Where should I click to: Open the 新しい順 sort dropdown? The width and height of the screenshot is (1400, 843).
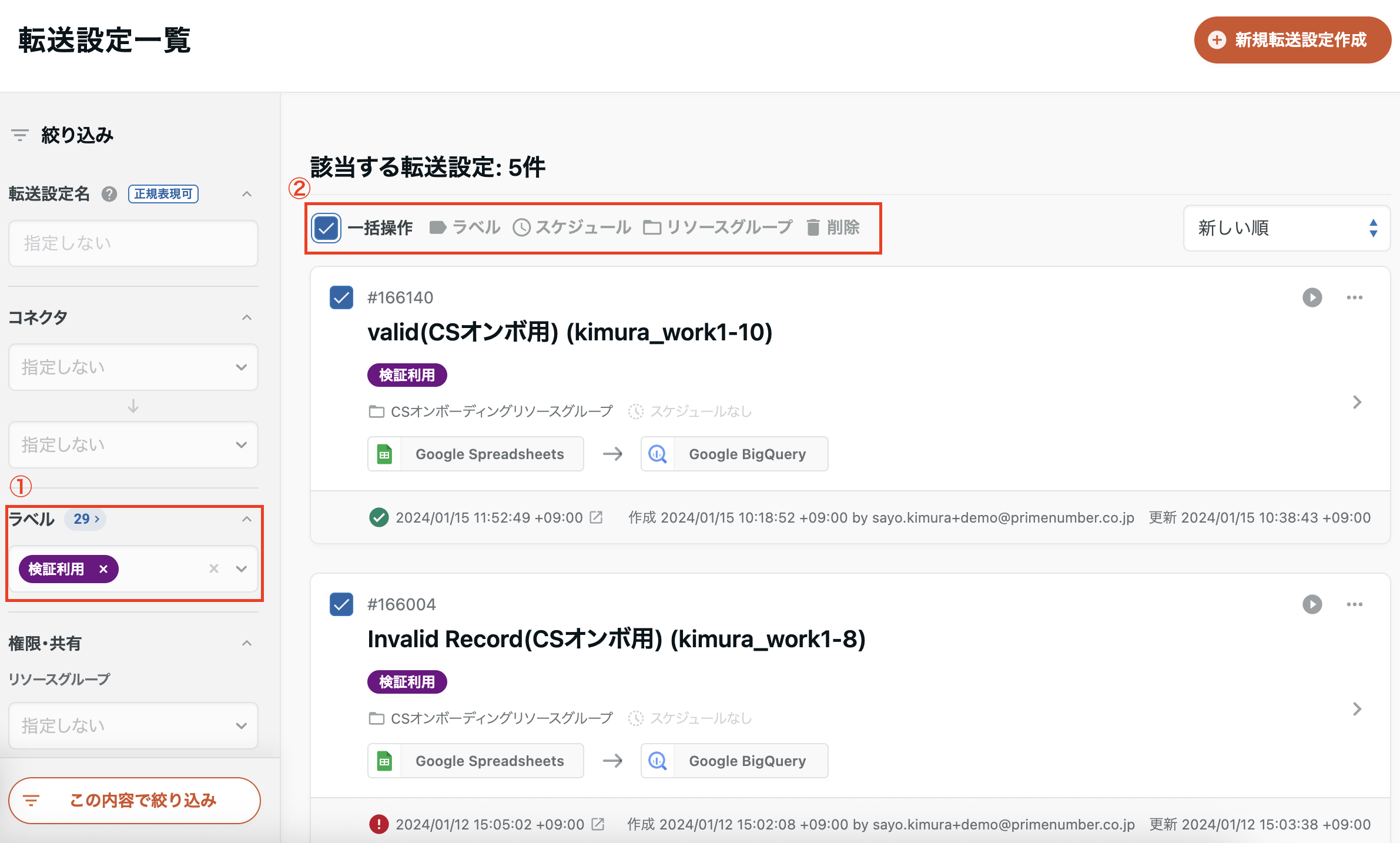click(x=1286, y=228)
